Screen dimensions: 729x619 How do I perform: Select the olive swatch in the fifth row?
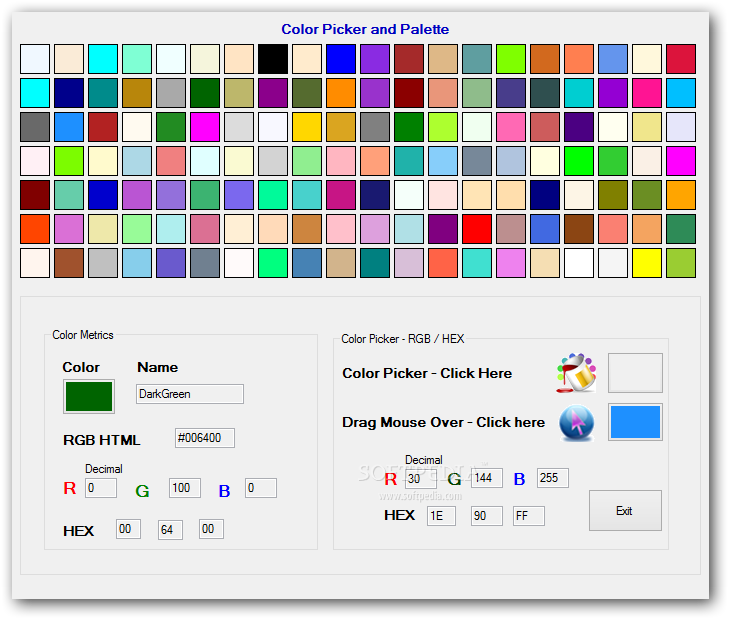(613, 195)
